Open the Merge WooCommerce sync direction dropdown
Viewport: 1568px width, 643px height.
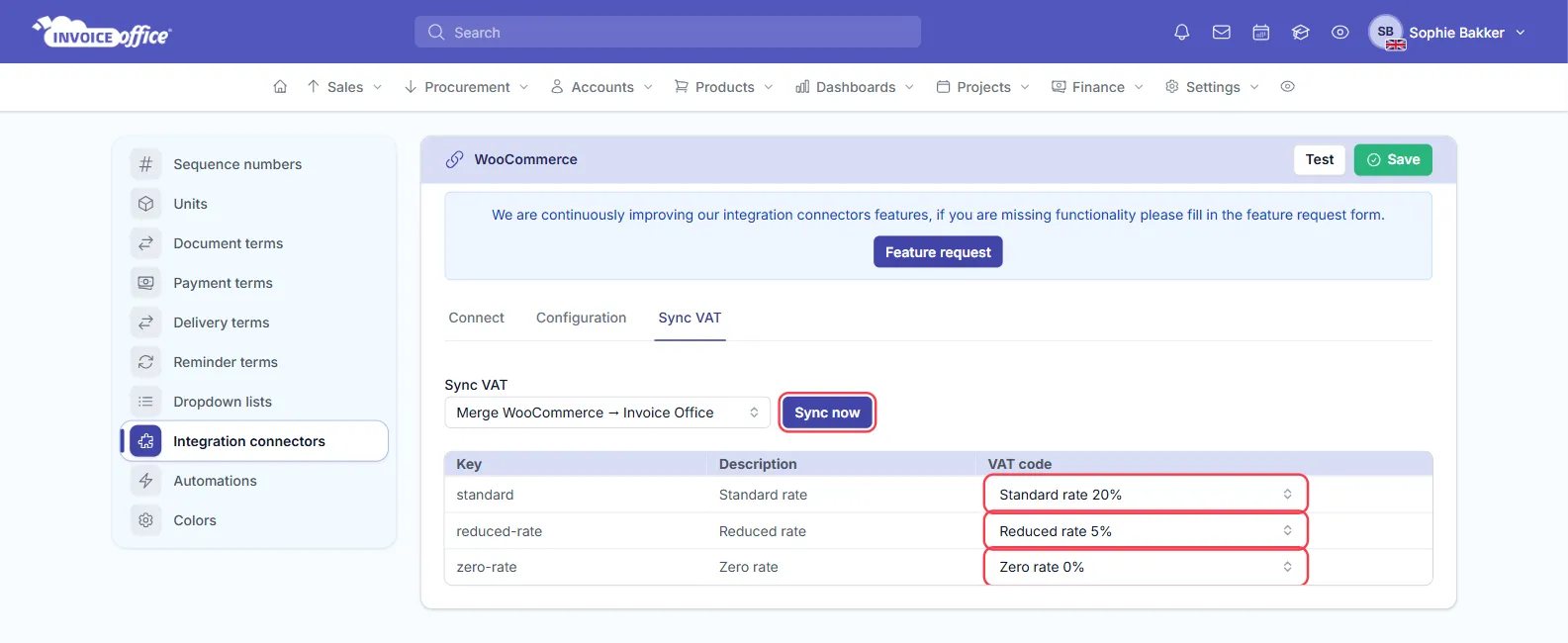click(x=607, y=413)
